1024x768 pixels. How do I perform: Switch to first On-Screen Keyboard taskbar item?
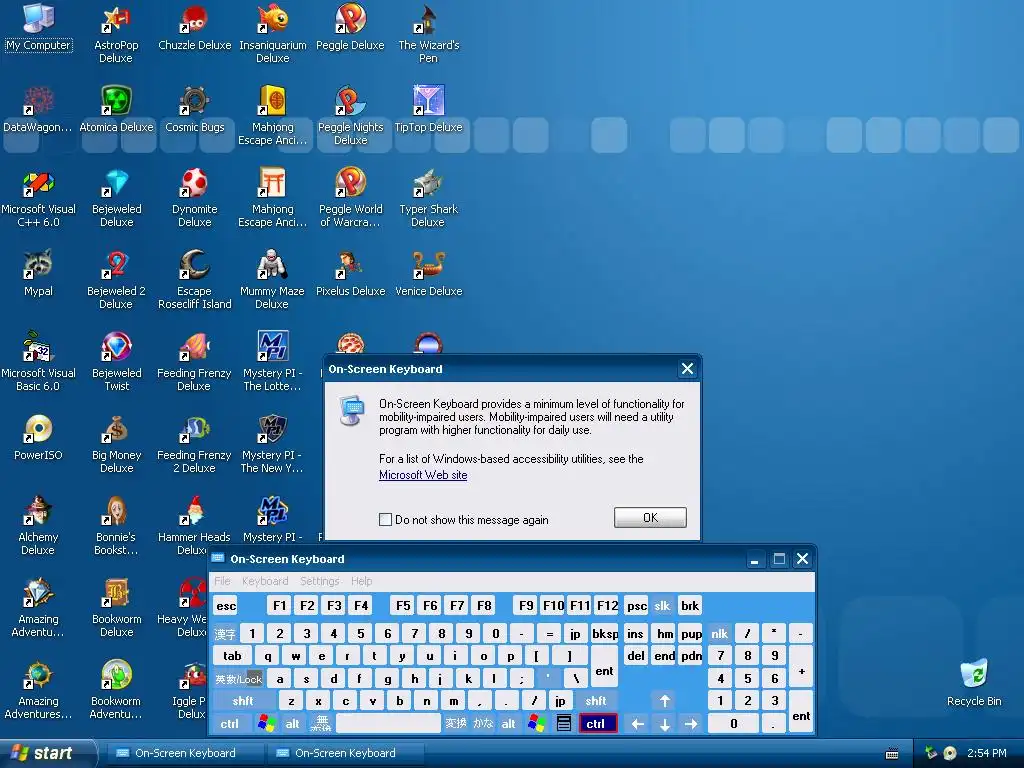pyautogui.click(x=184, y=754)
